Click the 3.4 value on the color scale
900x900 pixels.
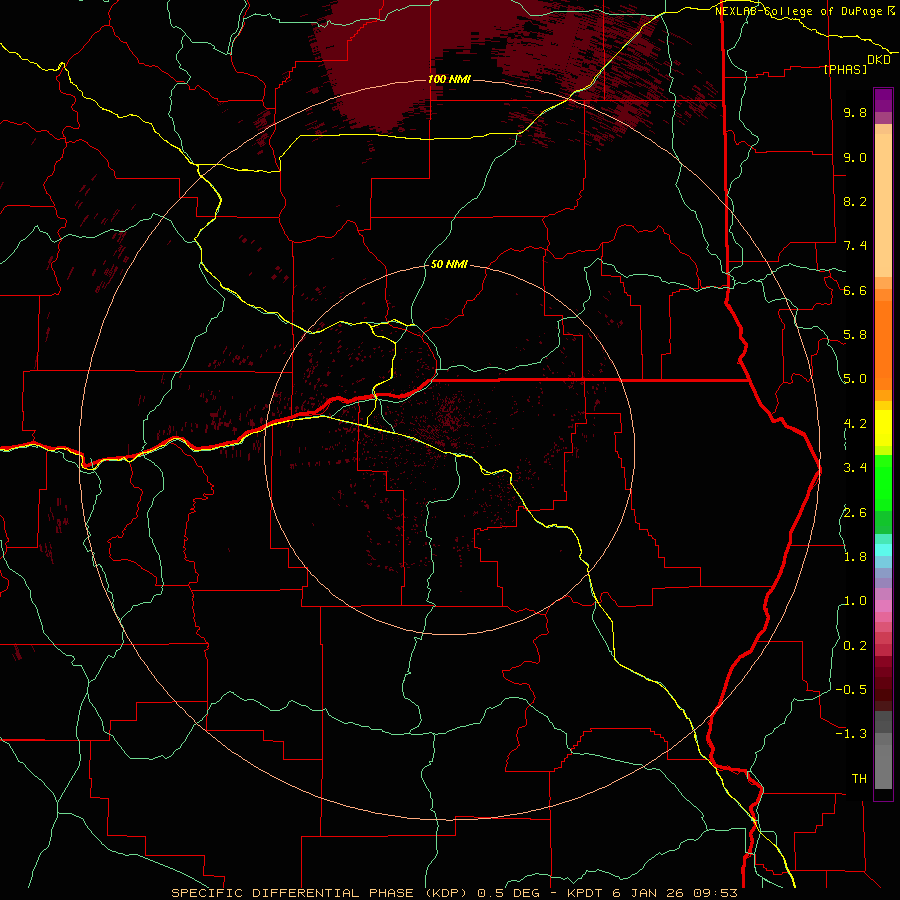[x=855, y=468]
